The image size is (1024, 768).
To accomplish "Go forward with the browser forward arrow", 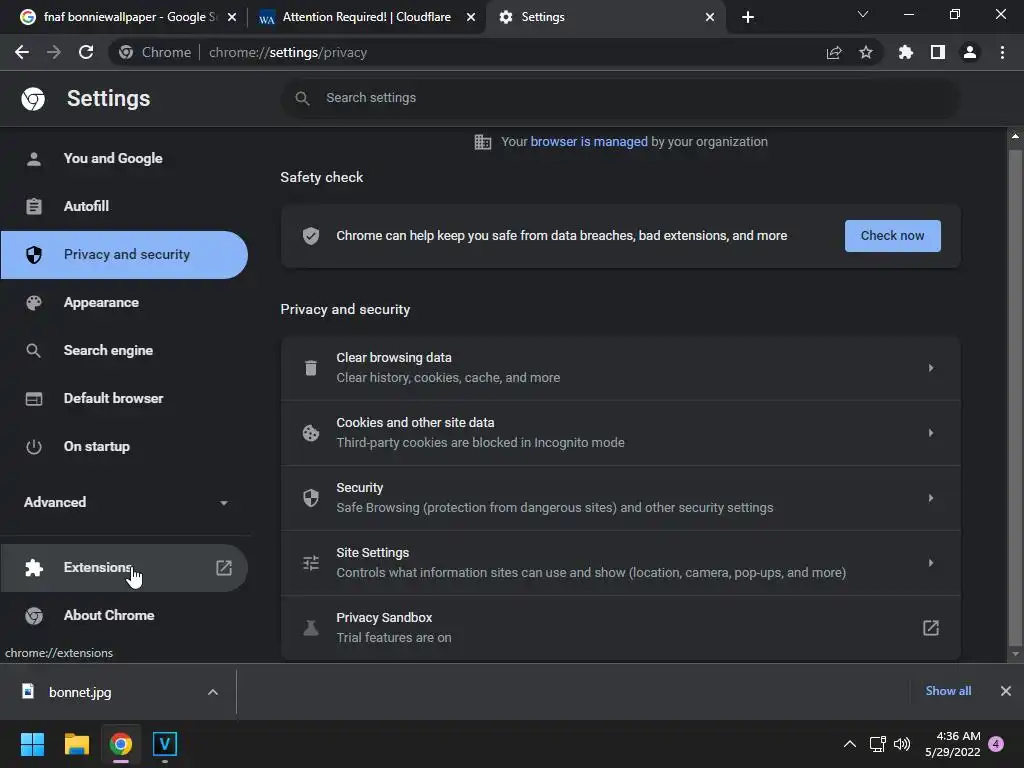I will pyautogui.click(x=54, y=52).
